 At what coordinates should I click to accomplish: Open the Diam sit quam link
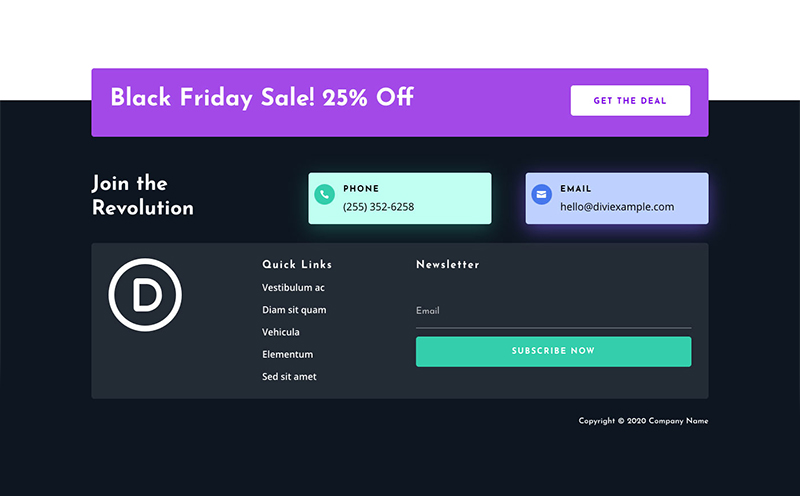pyautogui.click(x=294, y=310)
